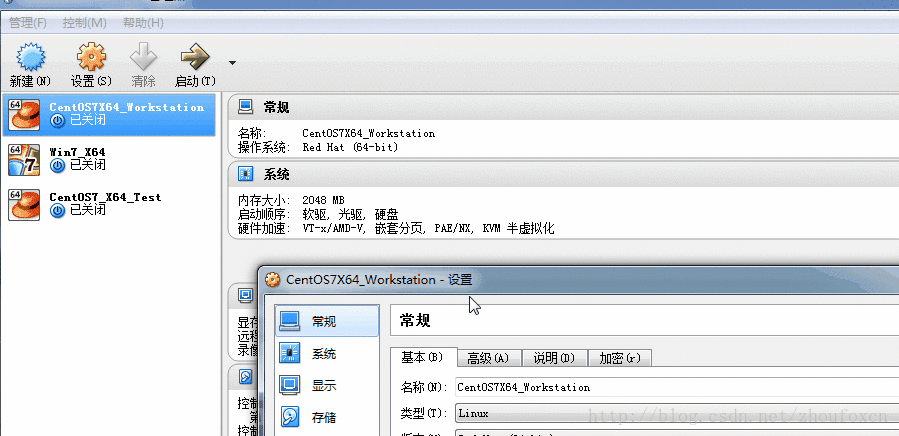899x436 pixels.
Task: Select 存储 category in settings dialog sidebar
Action: point(327,418)
